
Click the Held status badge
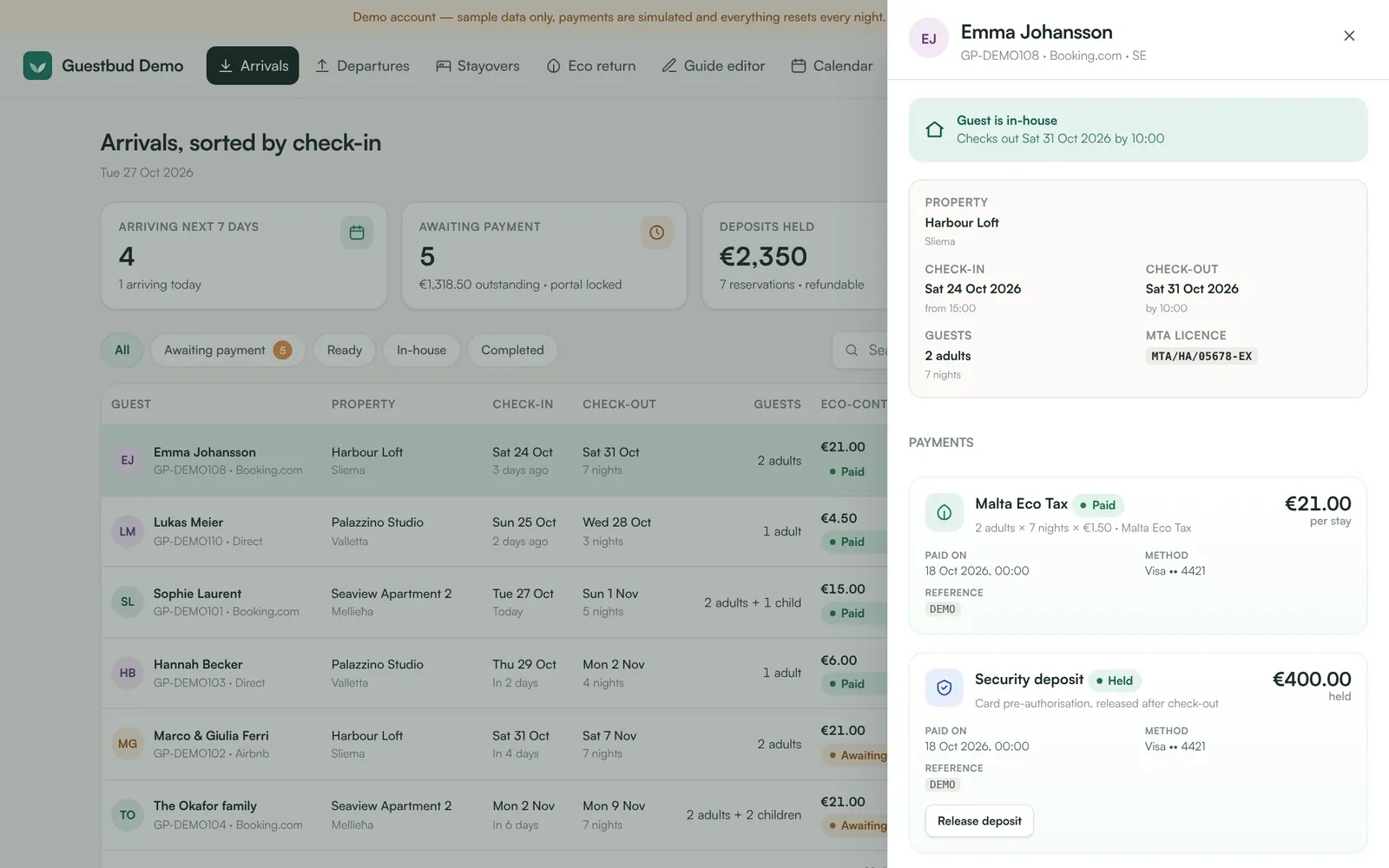(x=1114, y=681)
